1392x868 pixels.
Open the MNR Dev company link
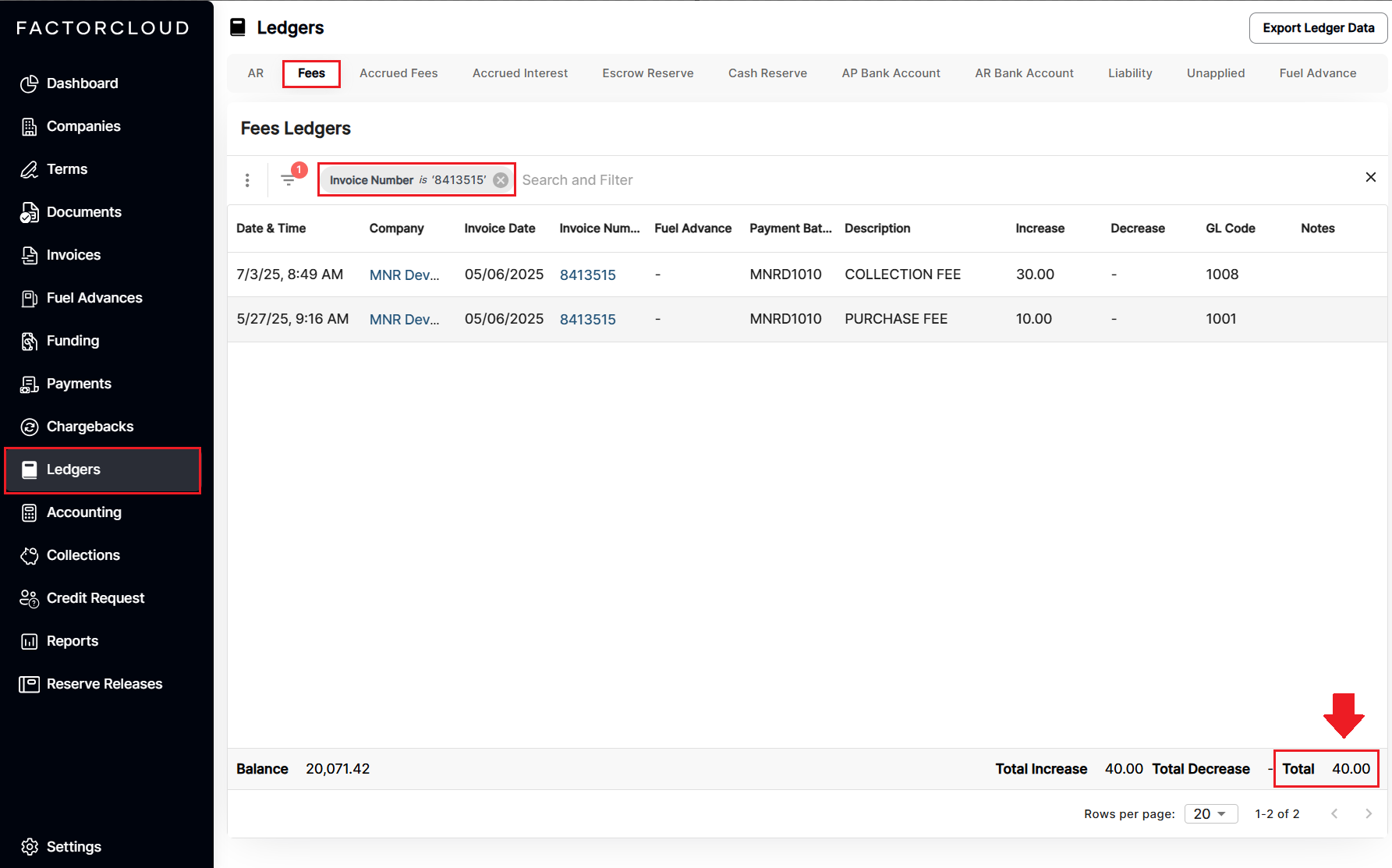pyautogui.click(x=405, y=275)
